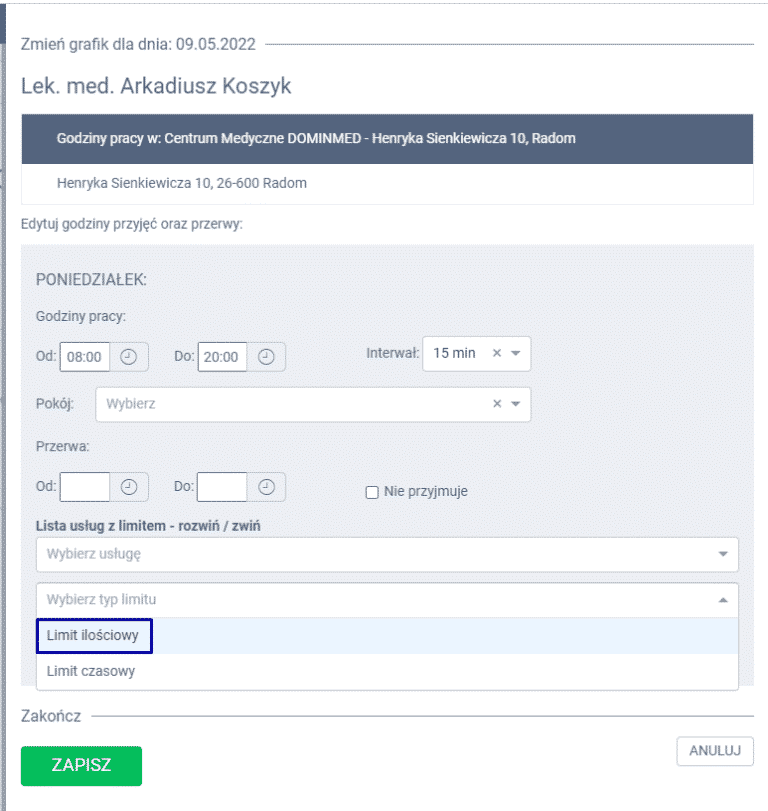Open the Pokój dropdown arrow

[x=515, y=405]
